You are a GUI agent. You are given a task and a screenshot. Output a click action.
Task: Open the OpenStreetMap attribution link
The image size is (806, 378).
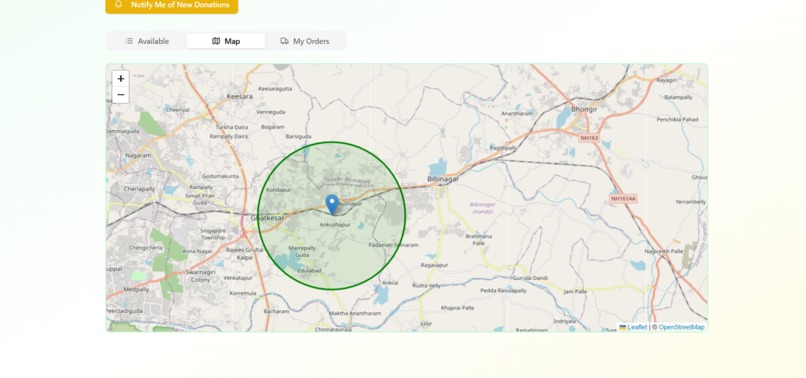pos(682,327)
